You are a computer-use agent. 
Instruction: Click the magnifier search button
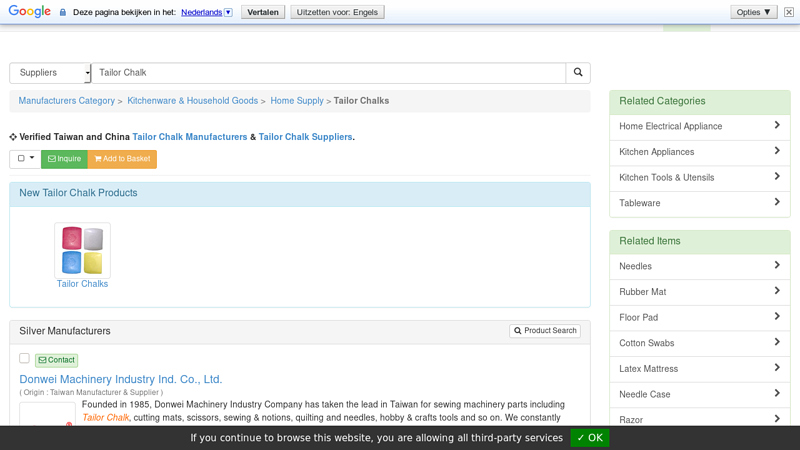(x=578, y=73)
